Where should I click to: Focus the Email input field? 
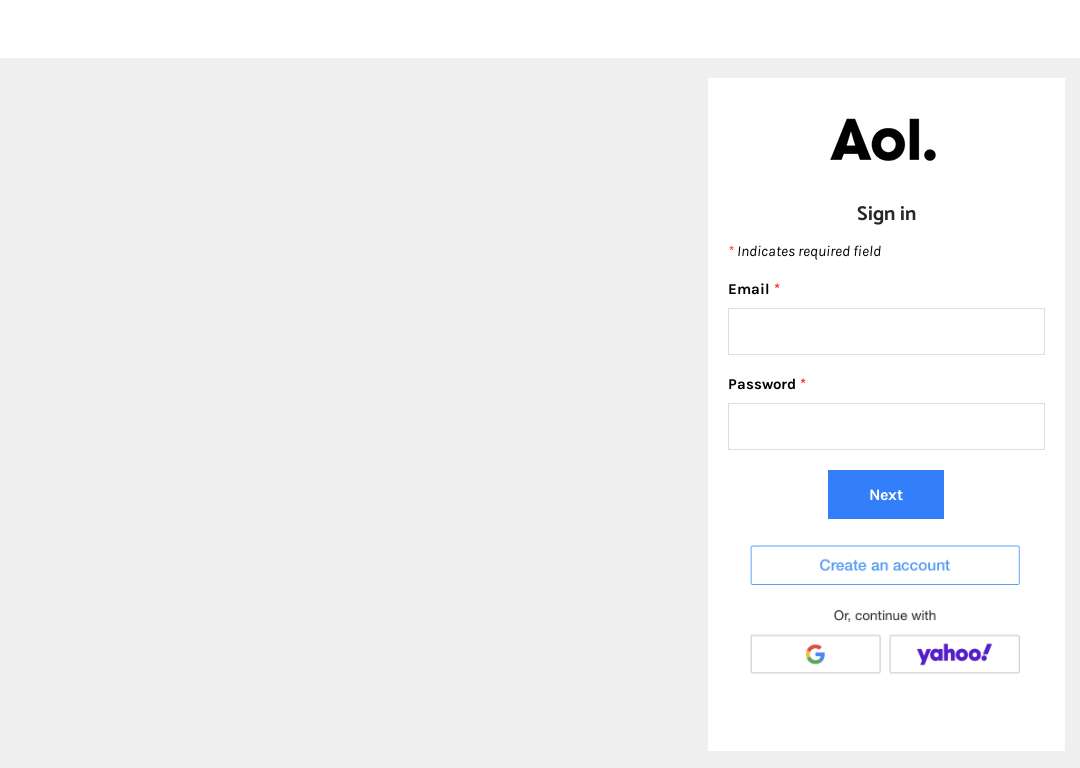pos(886,331)
